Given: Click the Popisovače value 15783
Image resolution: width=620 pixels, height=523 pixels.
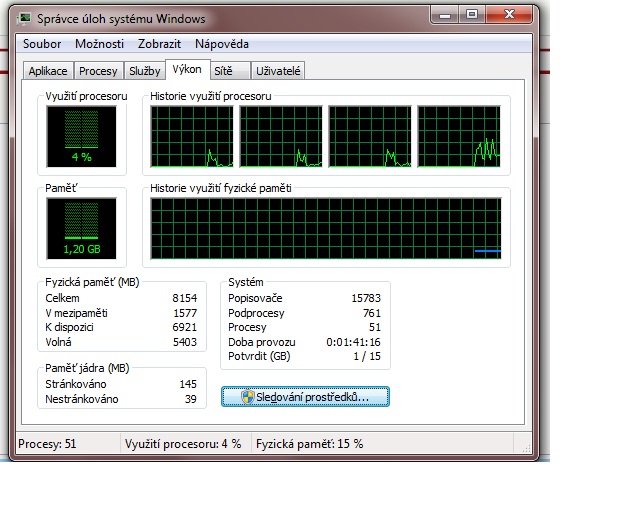Looking at the screenshot, I should pyautogui.click(x=366, y=298).
